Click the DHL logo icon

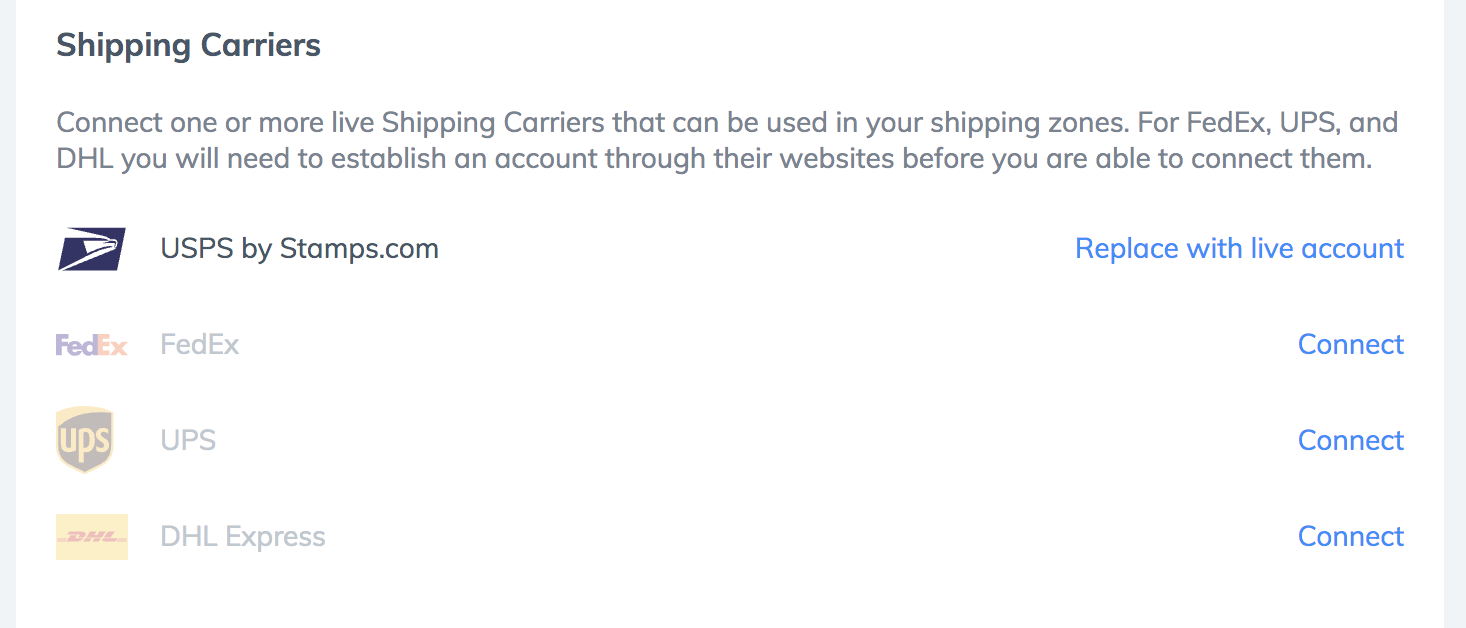92,537
